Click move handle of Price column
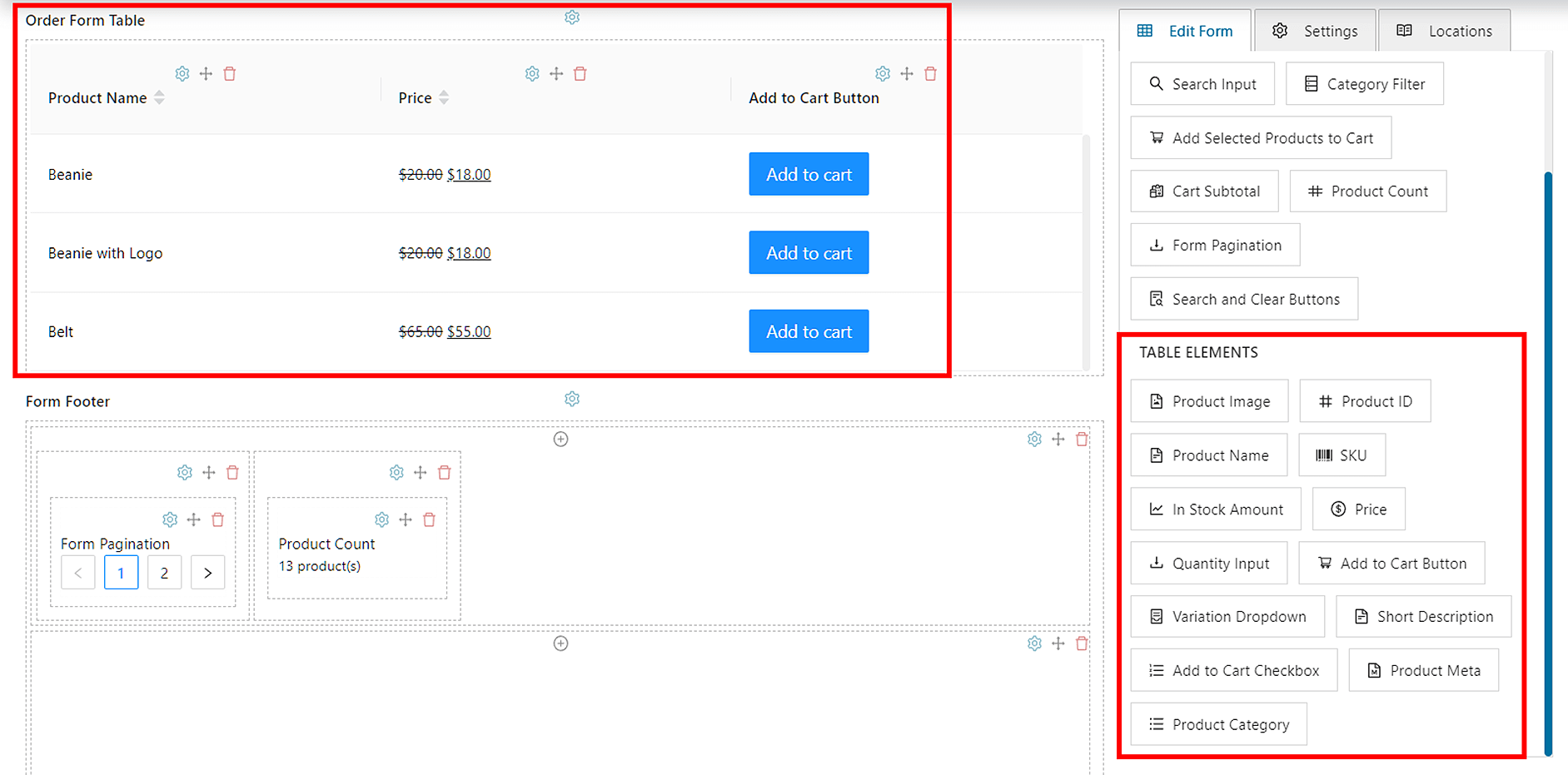 pyautogui.click(x=556, y=74)
